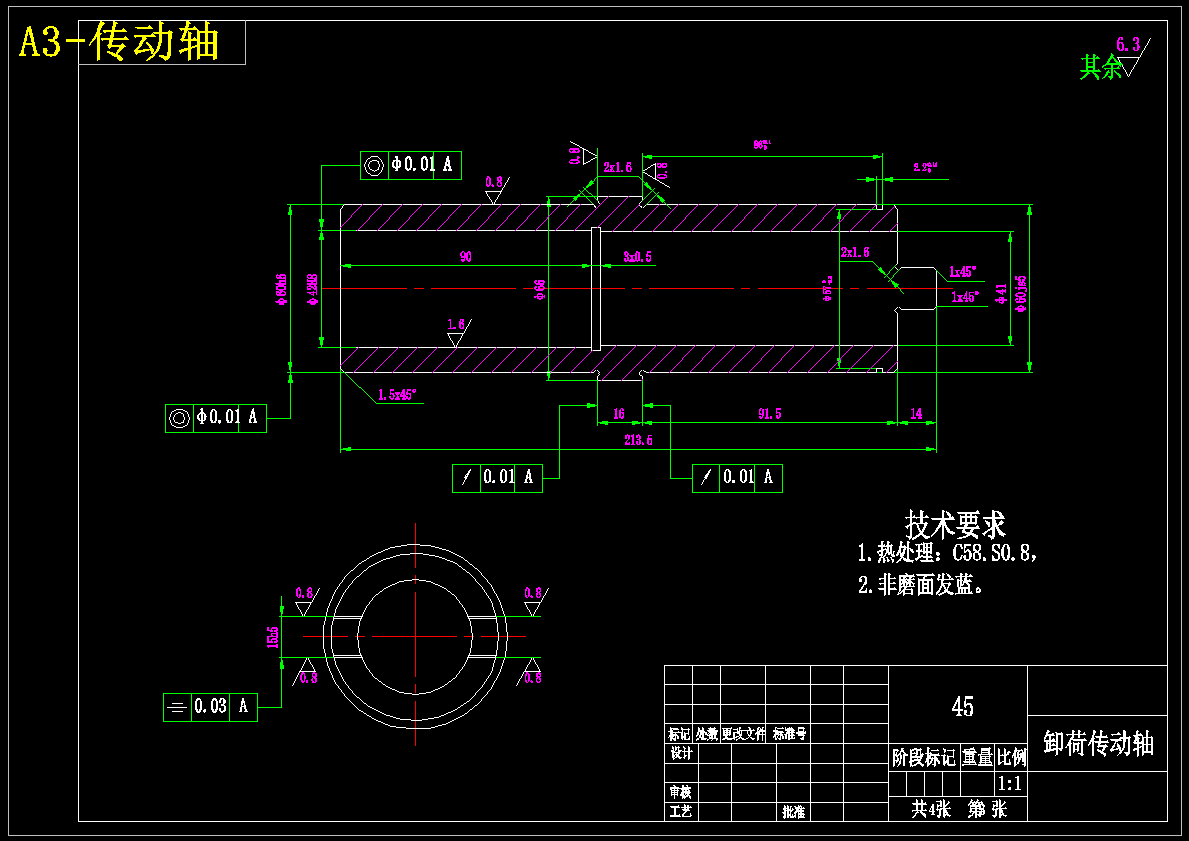The width and height of the screenshot is (1189, 841).
Task: Select the overall length dimension "213.6"
Action: click(638, 440)
